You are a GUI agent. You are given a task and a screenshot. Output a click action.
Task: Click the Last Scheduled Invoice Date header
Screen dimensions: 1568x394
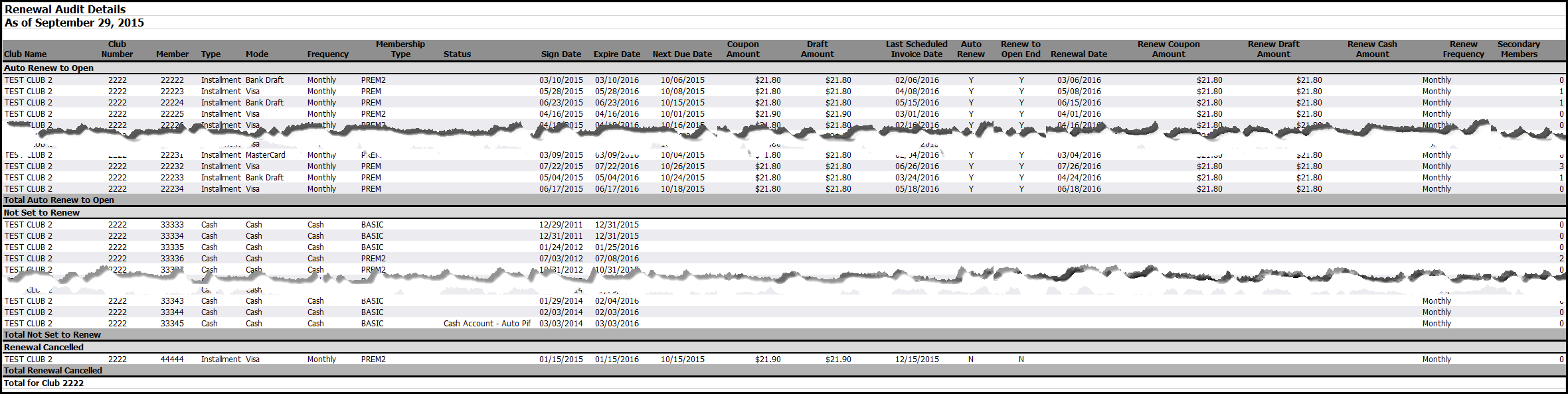coord(916,49)
